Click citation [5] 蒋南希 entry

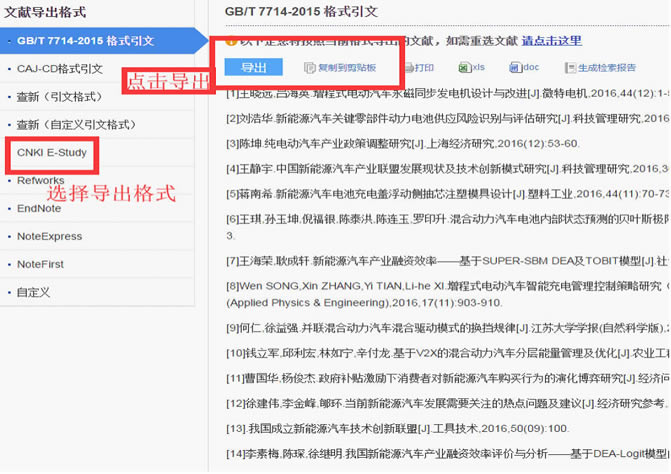448,194
